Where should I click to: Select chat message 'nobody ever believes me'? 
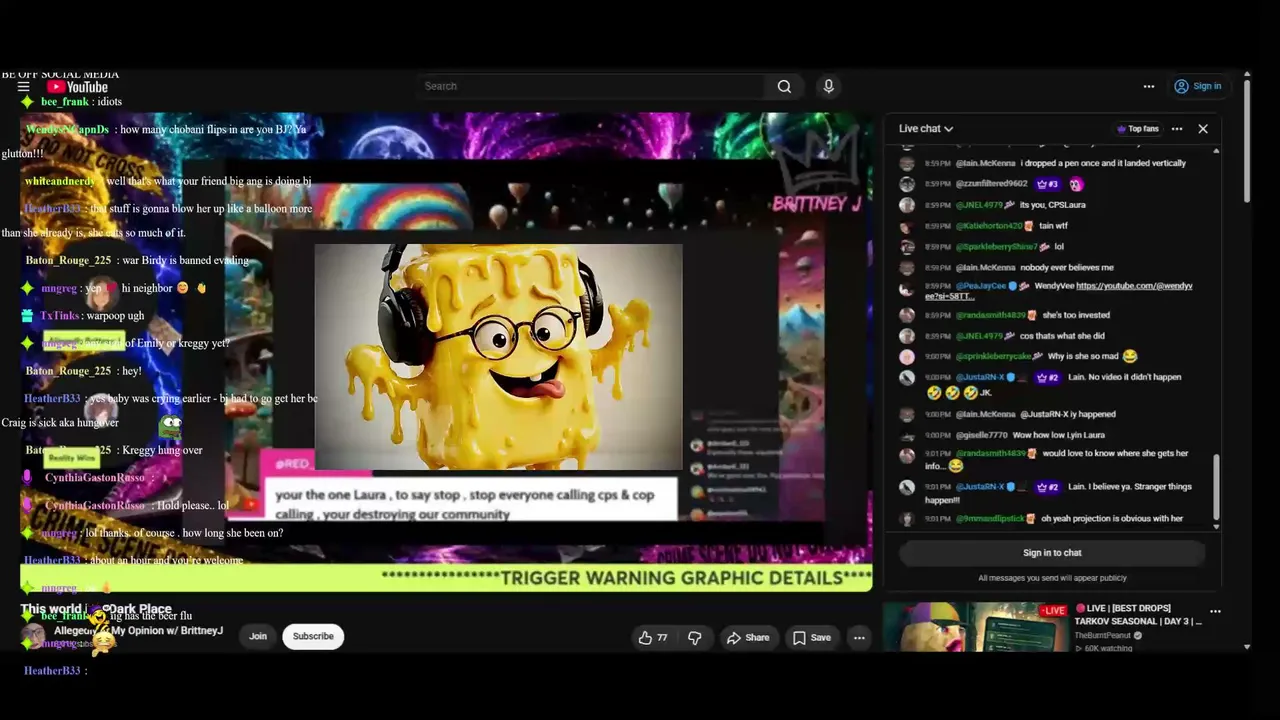point(1067,268)
